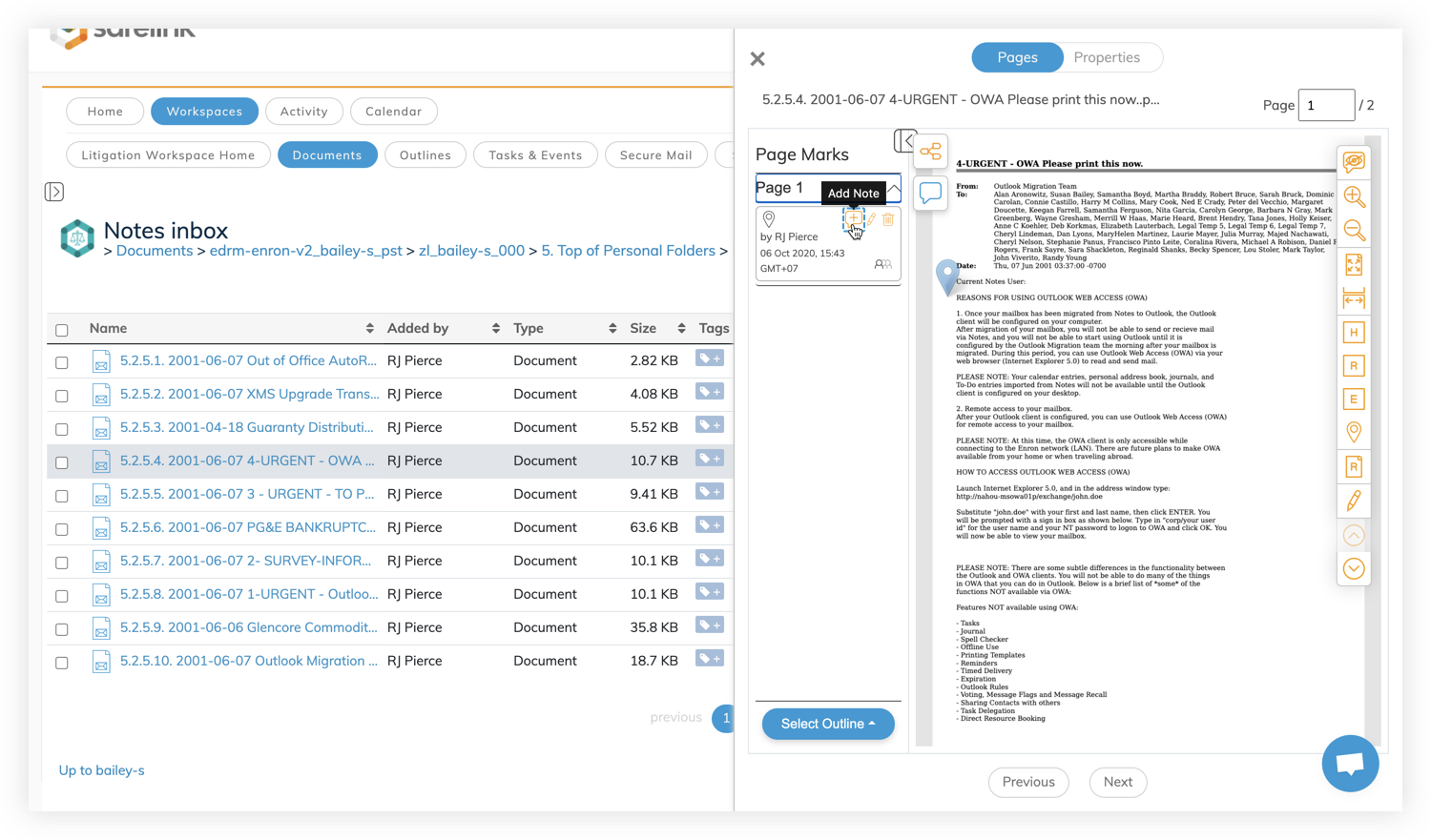1431x840 pixels.
Task: Switch to the Properties tab
Action: pos(1107,57)
